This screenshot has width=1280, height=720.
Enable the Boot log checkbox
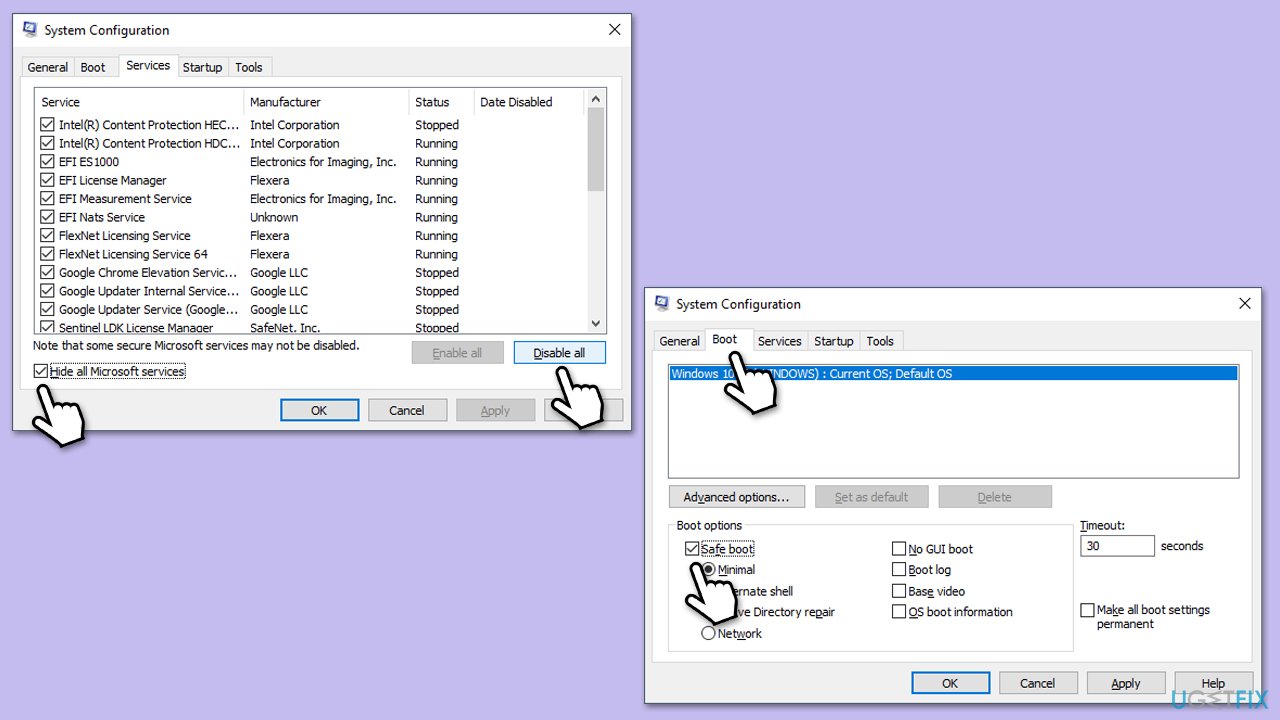tap(899, 570)
